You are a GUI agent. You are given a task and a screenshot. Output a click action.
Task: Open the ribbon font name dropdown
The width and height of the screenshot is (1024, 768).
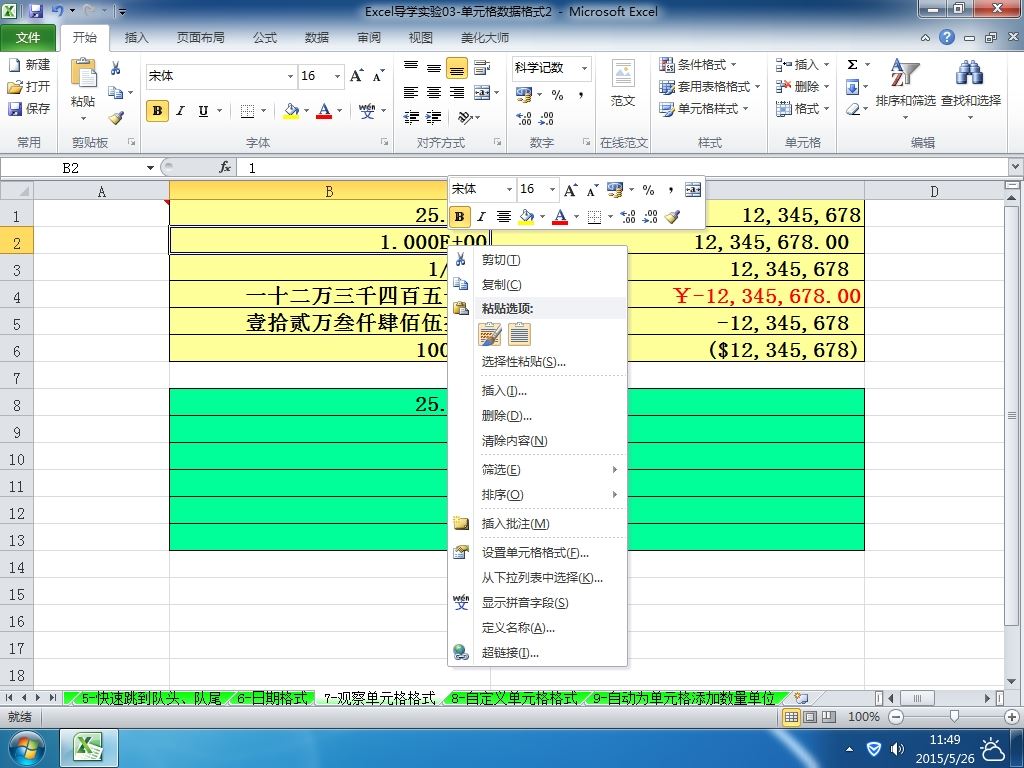coord(290,76)
